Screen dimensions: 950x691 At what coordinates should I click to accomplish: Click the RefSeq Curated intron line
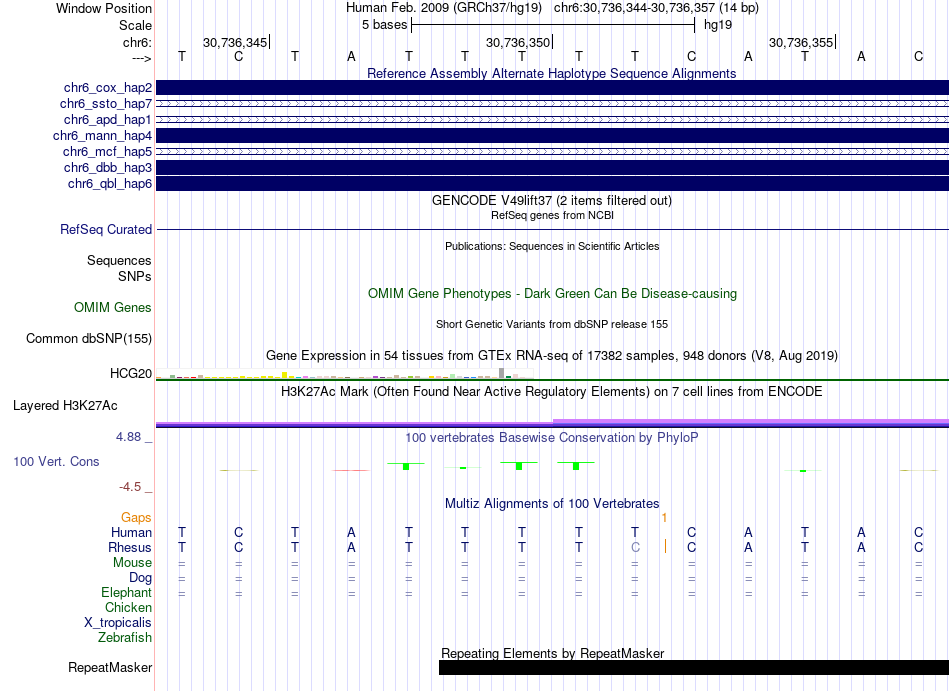tap(552, 230)
